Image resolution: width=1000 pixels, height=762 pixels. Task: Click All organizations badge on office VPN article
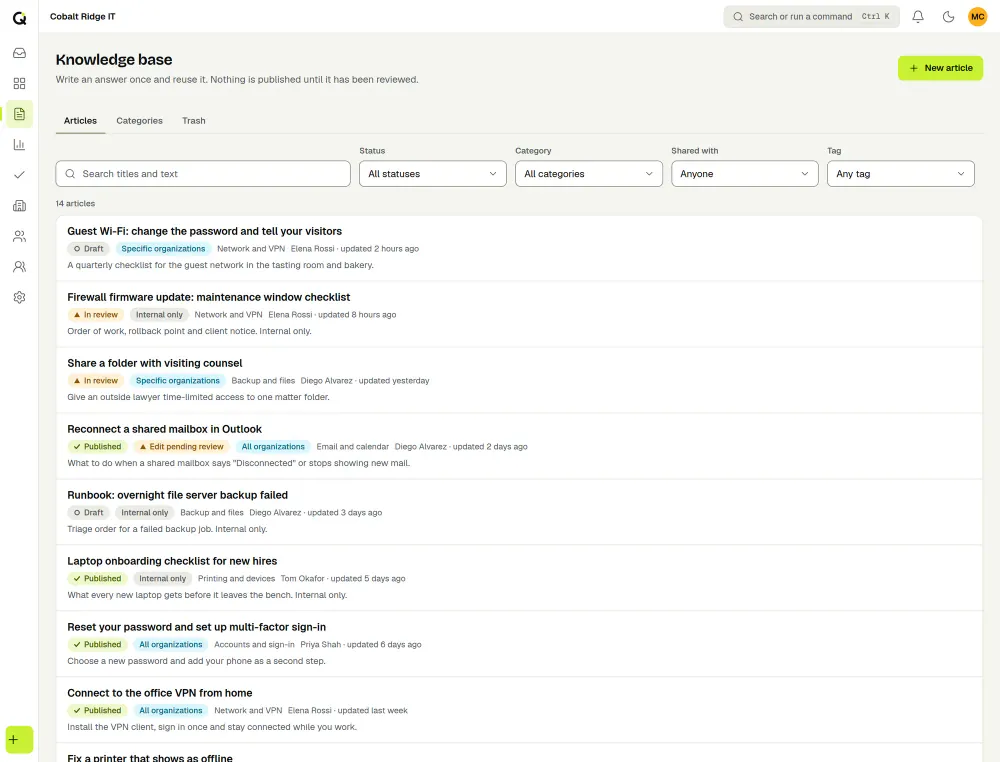click(170, 710)
